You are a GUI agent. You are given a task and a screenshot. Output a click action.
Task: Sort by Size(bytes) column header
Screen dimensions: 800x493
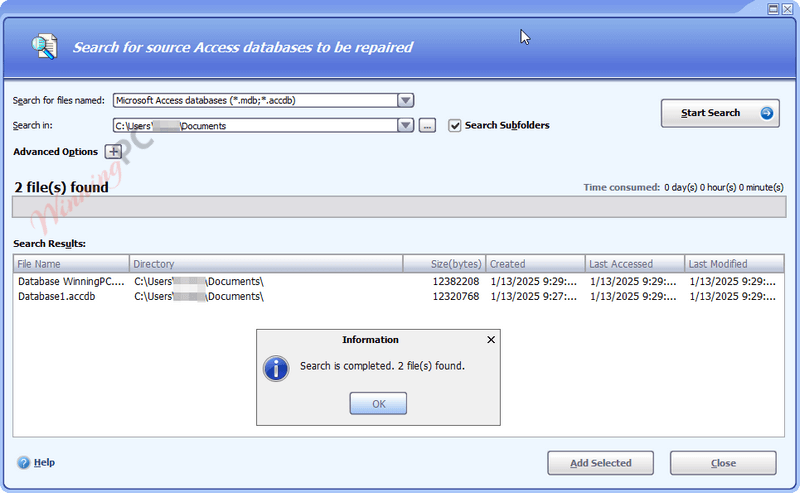tap(444, 264)
